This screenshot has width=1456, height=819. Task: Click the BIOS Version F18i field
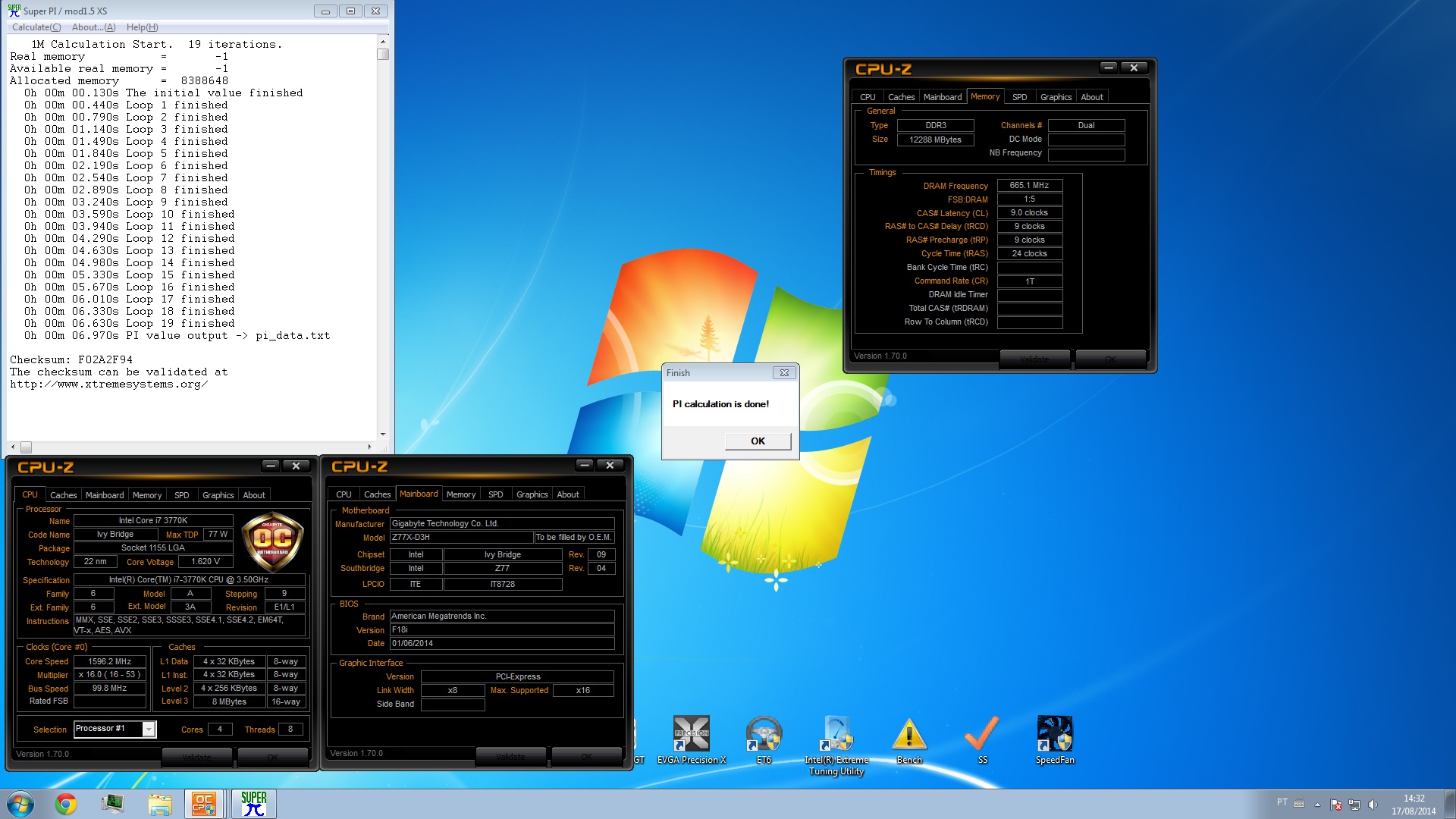coord(501,629)
